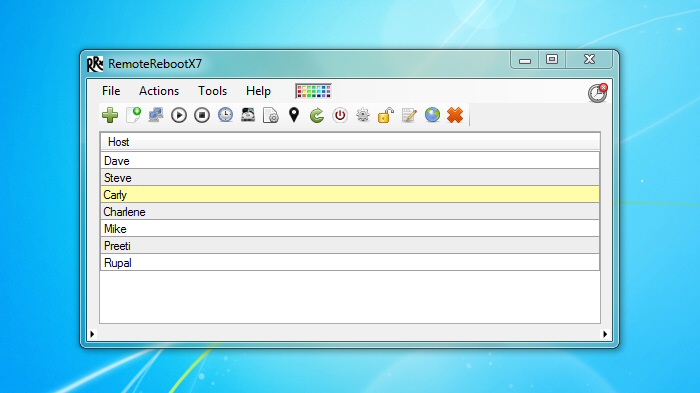Click the right scroll arrow at bottom
700x393 pixels.
point(605,334)
